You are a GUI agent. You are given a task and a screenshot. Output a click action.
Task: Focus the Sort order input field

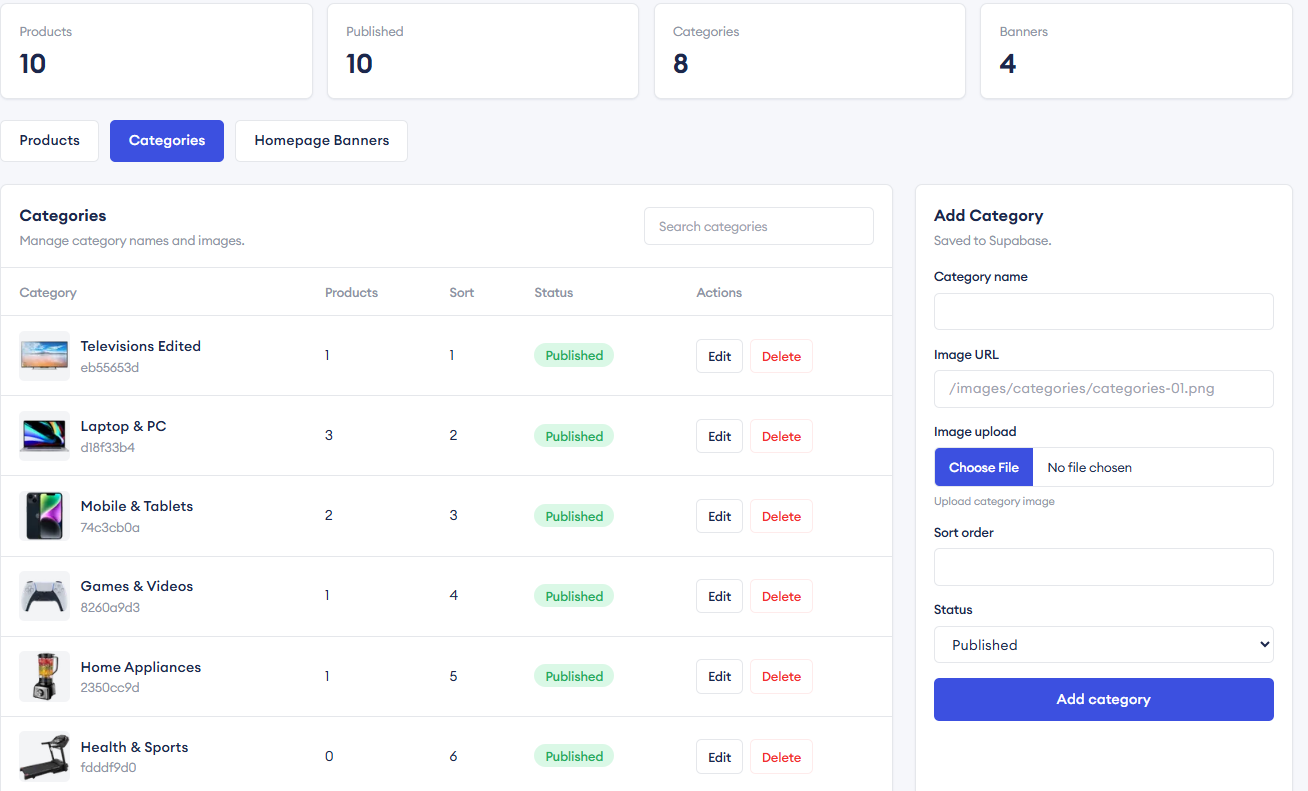1103,567
